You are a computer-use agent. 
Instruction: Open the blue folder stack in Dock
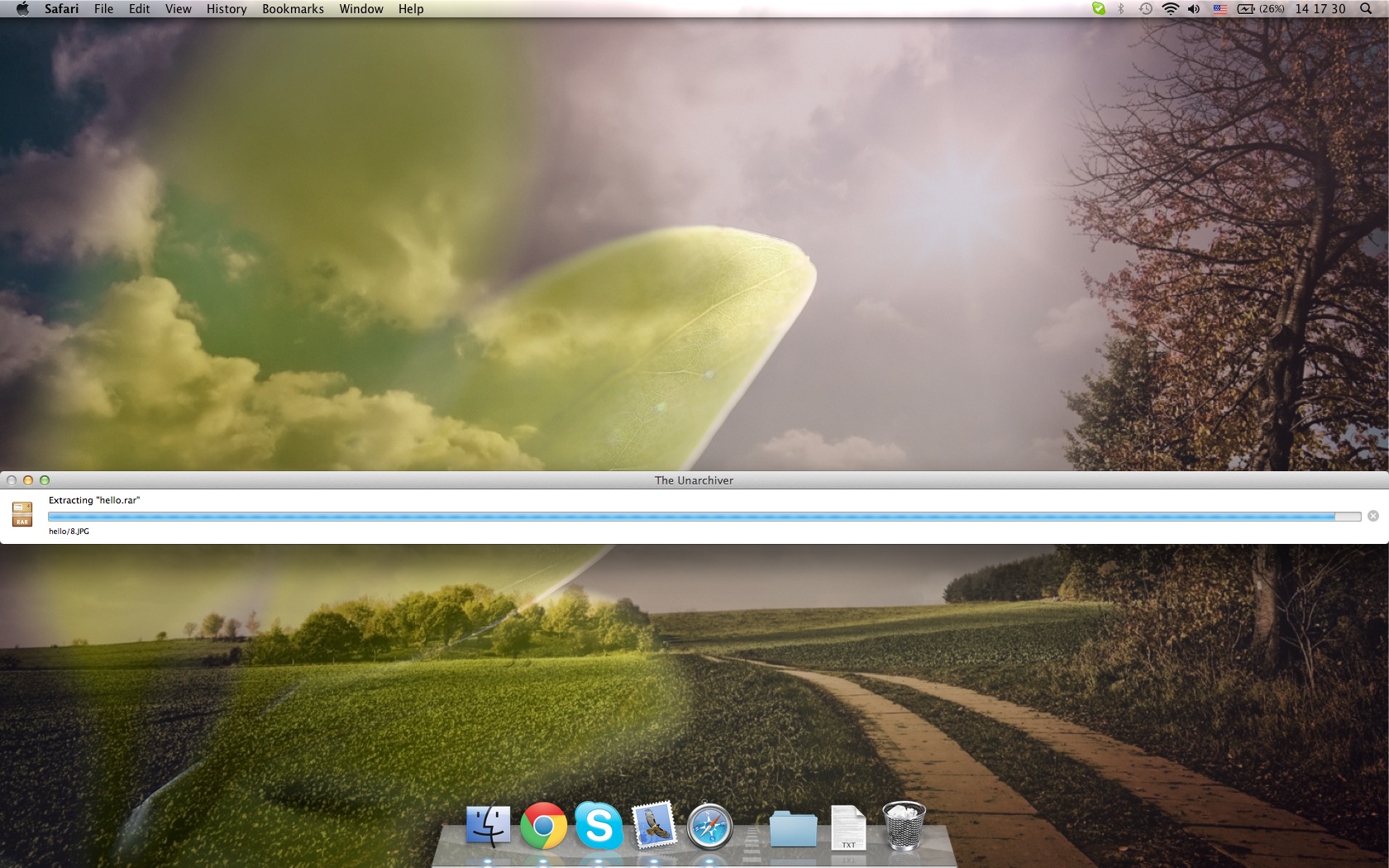[793, 828]
